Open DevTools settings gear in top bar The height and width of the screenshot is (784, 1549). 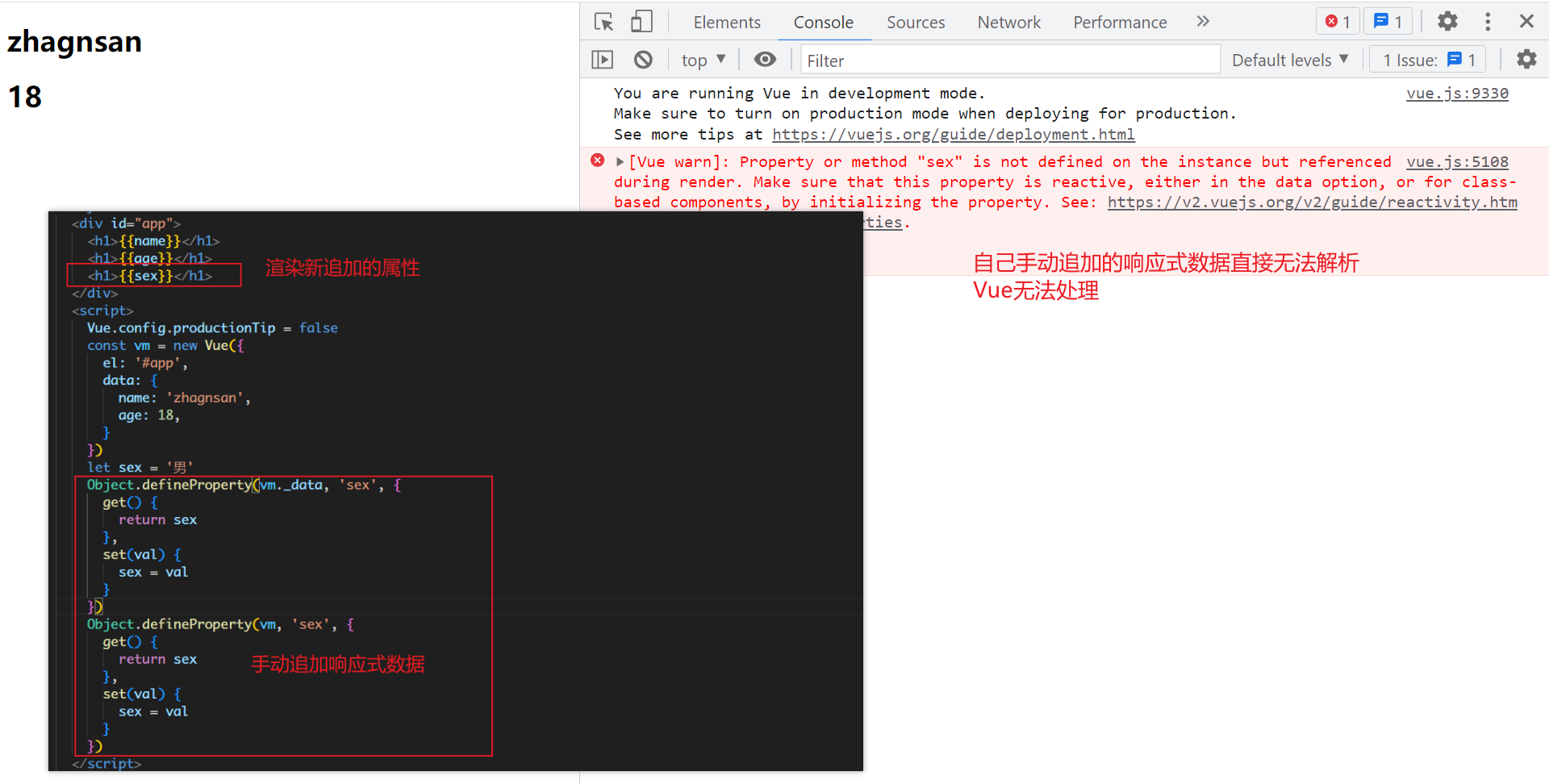1447,22
